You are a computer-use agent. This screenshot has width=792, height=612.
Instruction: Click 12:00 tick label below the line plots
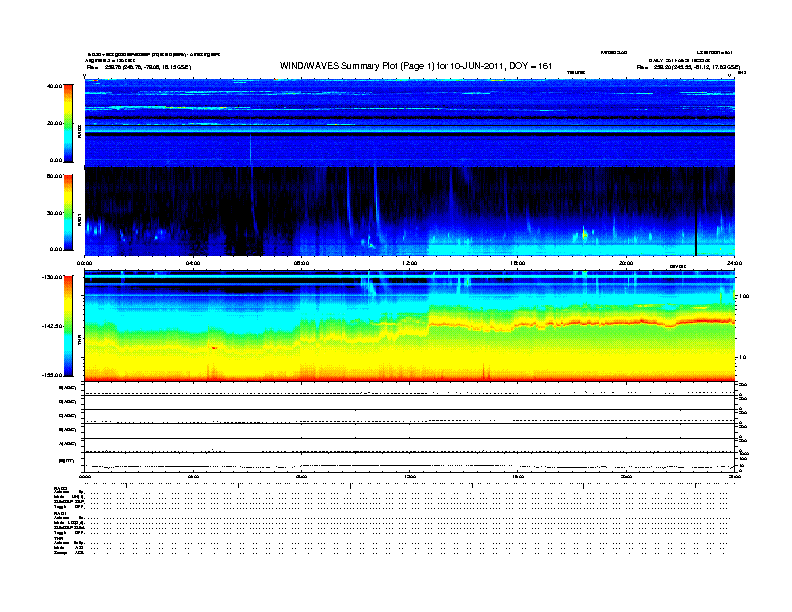(410, 476)
